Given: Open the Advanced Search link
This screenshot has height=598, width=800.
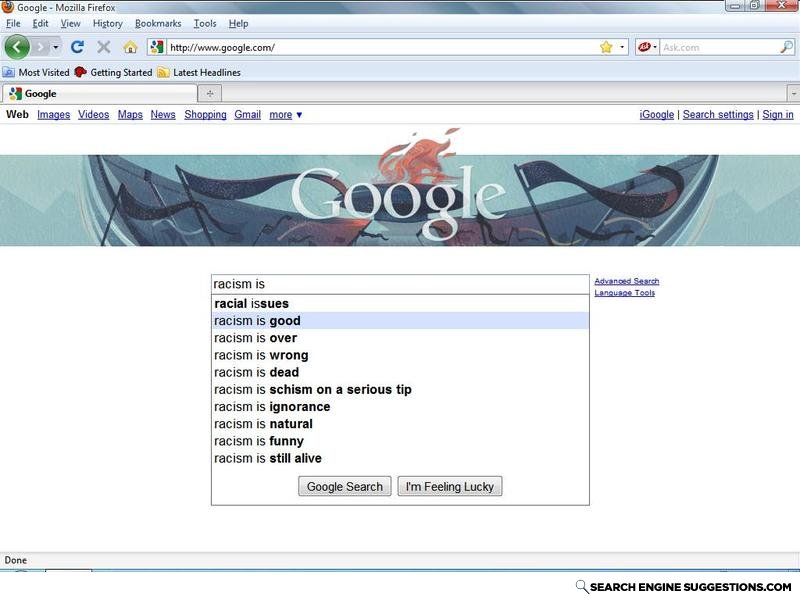Looking at the screenshot, I should point(627,281).
